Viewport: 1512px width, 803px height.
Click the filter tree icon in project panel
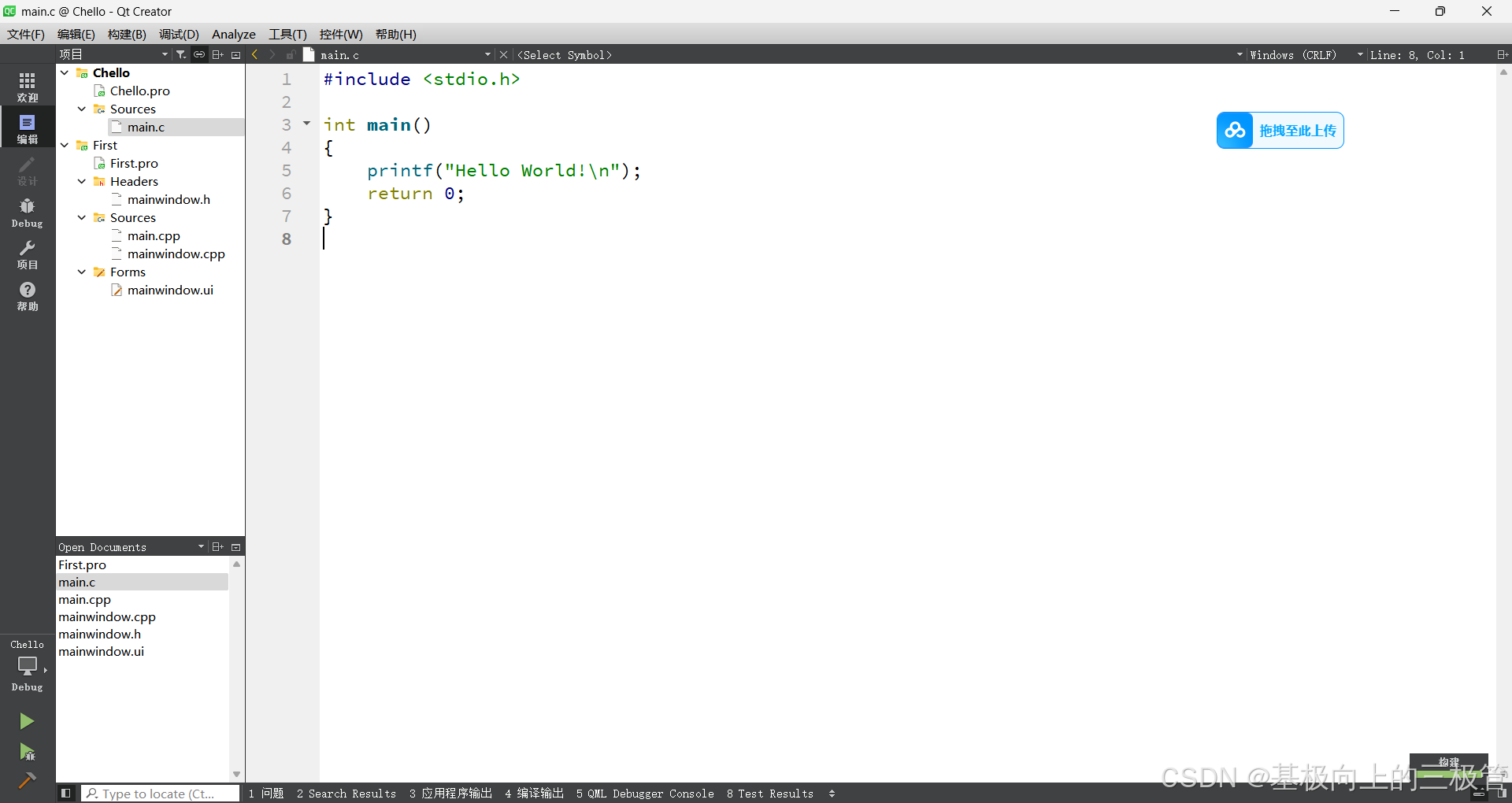click(181, 54)
